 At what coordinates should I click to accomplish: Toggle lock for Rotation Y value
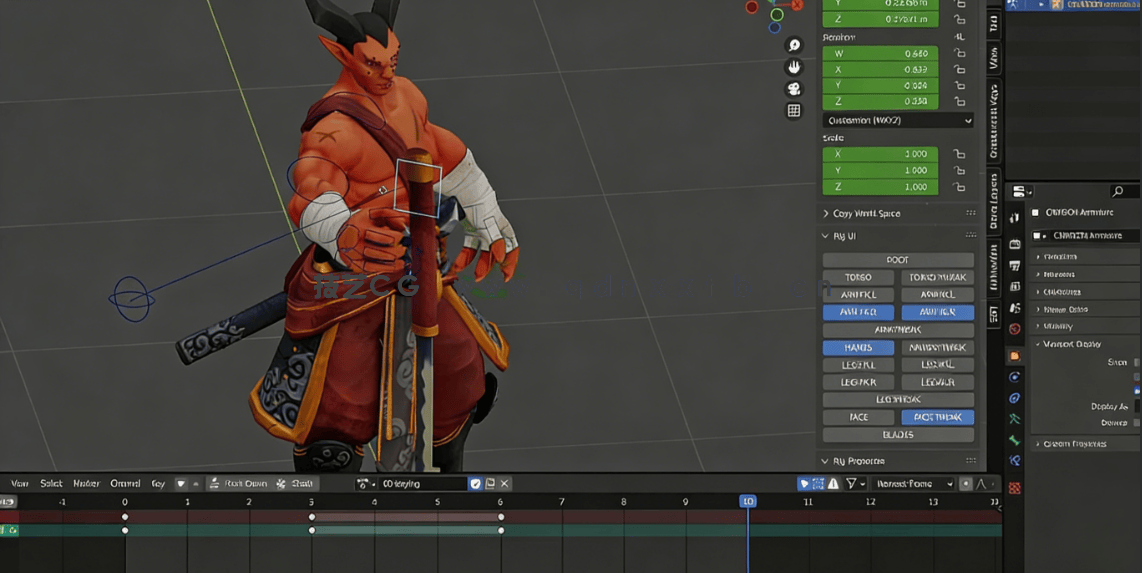click(959, 85)
